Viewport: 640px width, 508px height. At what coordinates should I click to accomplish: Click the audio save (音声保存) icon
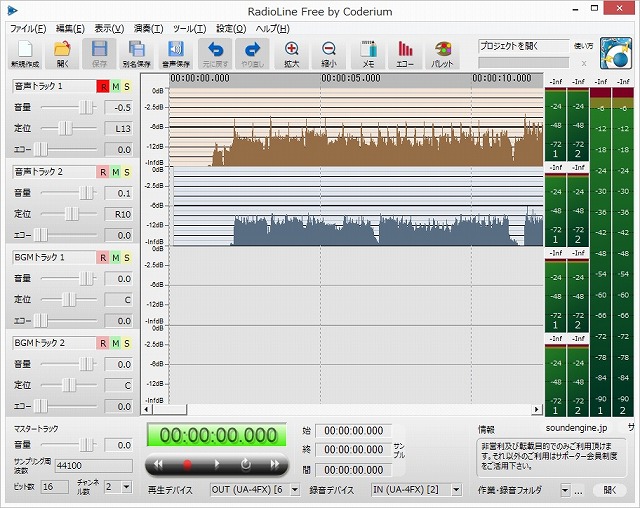(x=176, y=54)
